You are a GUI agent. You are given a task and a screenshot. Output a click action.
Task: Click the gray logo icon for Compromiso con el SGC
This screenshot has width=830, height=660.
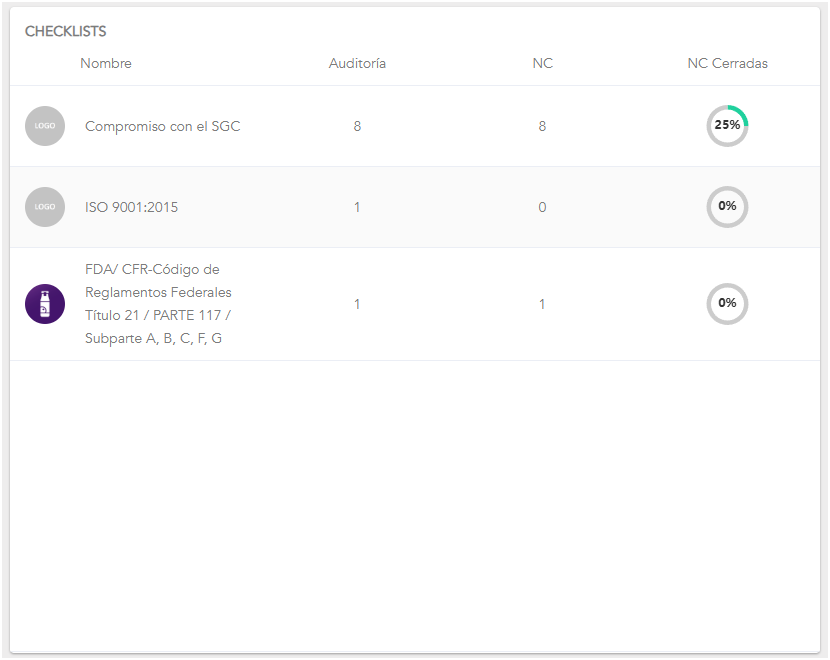pos(45,126)
